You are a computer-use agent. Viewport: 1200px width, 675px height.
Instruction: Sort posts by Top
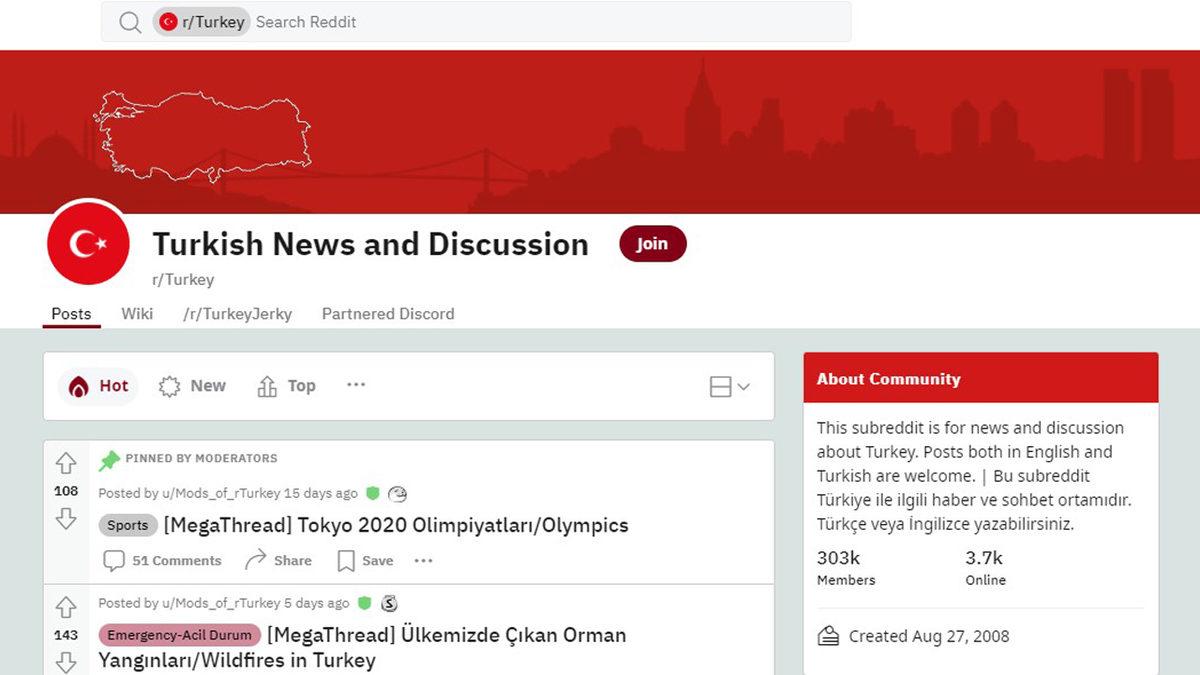click(287, 386)
